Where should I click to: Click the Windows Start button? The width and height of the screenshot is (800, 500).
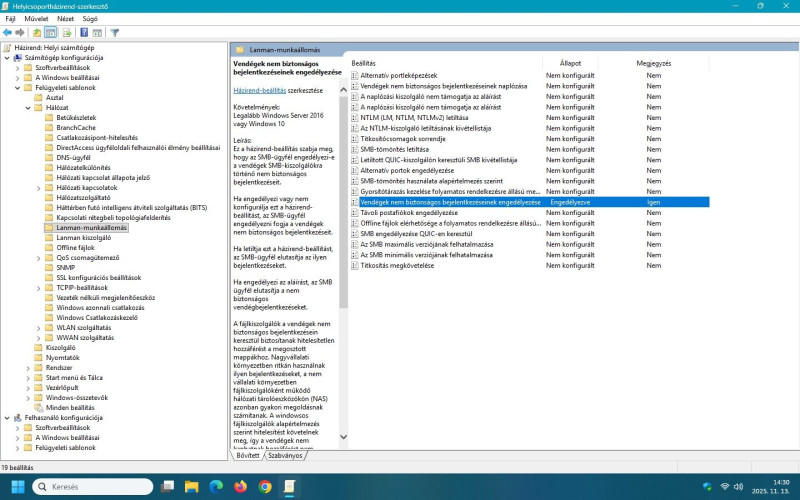(x=18, y=486)
